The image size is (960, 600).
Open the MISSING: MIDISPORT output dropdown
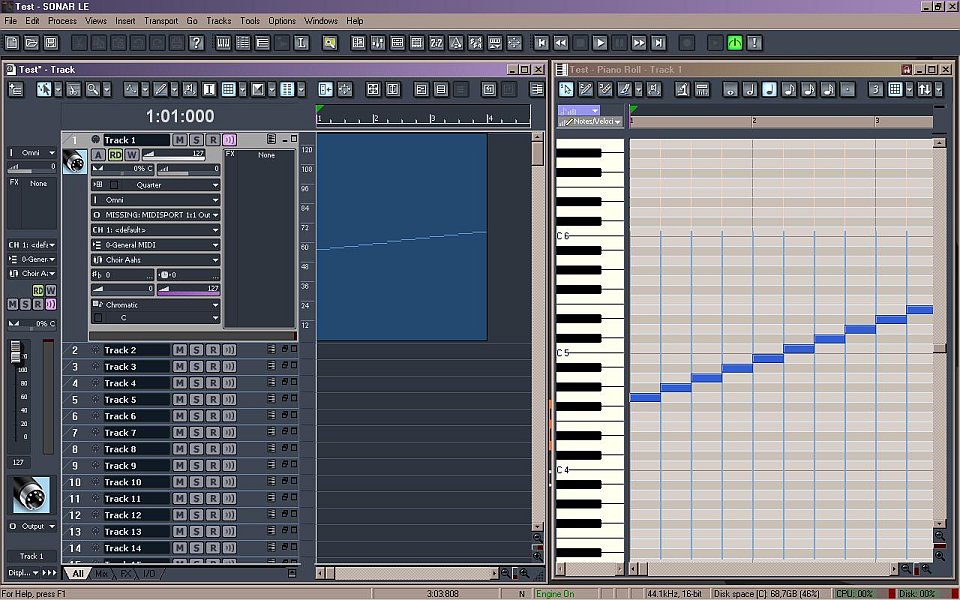216,215
